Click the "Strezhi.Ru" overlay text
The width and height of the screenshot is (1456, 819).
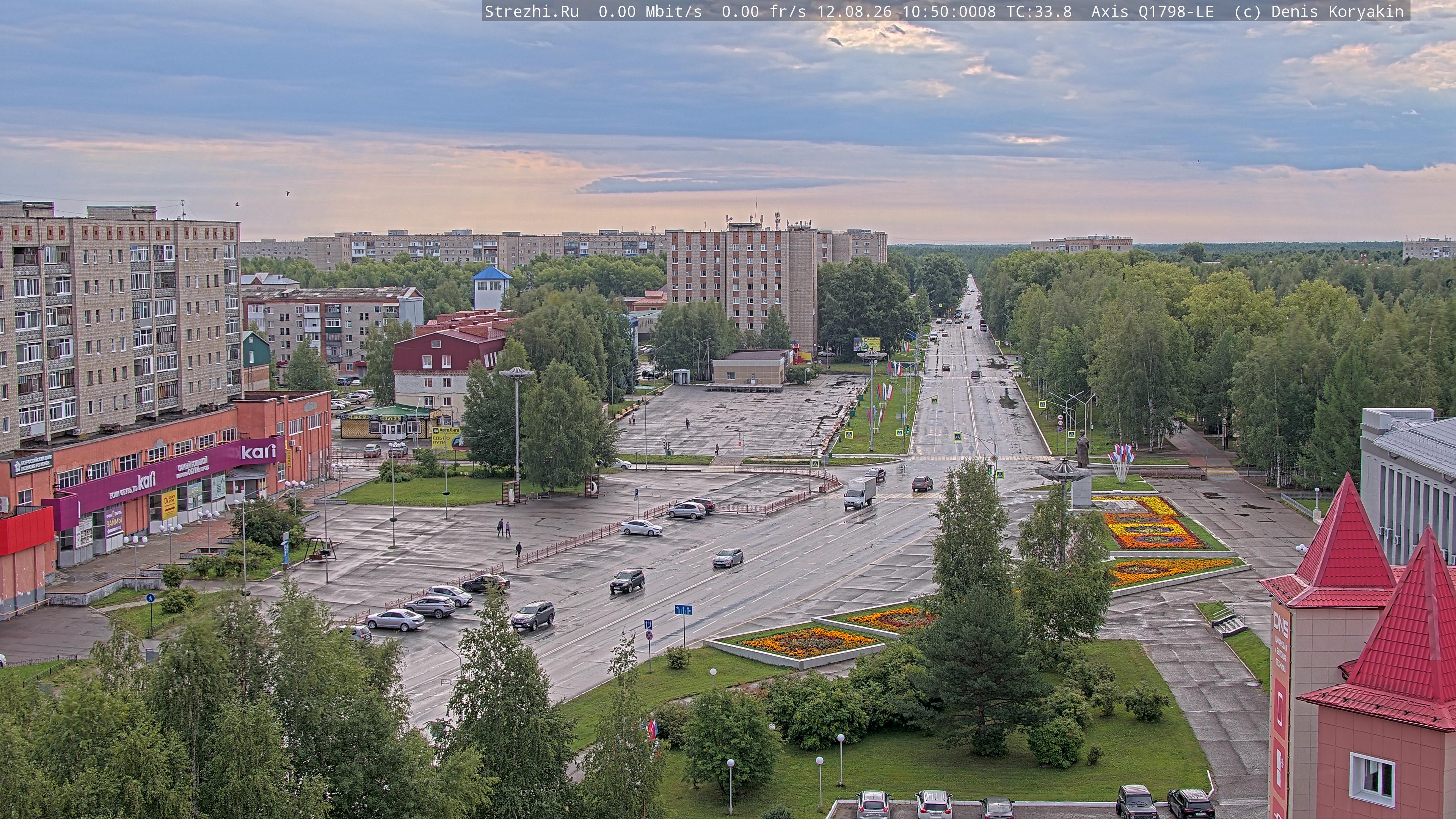pyautogui.click(x=532, y=11)
